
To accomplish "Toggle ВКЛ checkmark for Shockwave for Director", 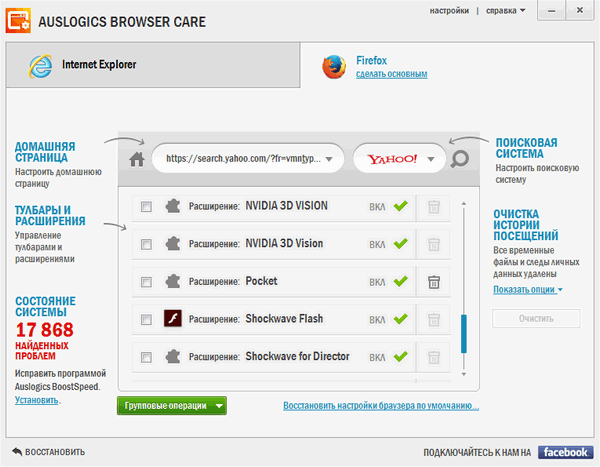I will point(401,356).
